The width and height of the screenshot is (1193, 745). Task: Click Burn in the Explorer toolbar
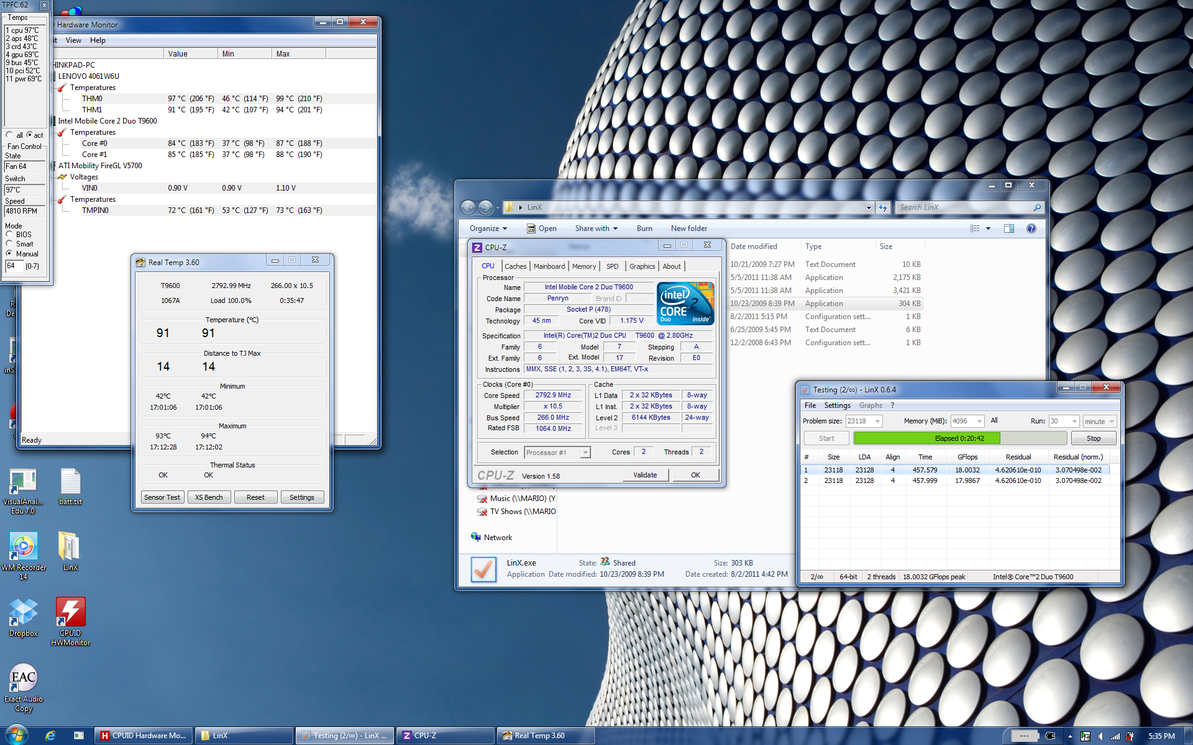coord(644,228)
